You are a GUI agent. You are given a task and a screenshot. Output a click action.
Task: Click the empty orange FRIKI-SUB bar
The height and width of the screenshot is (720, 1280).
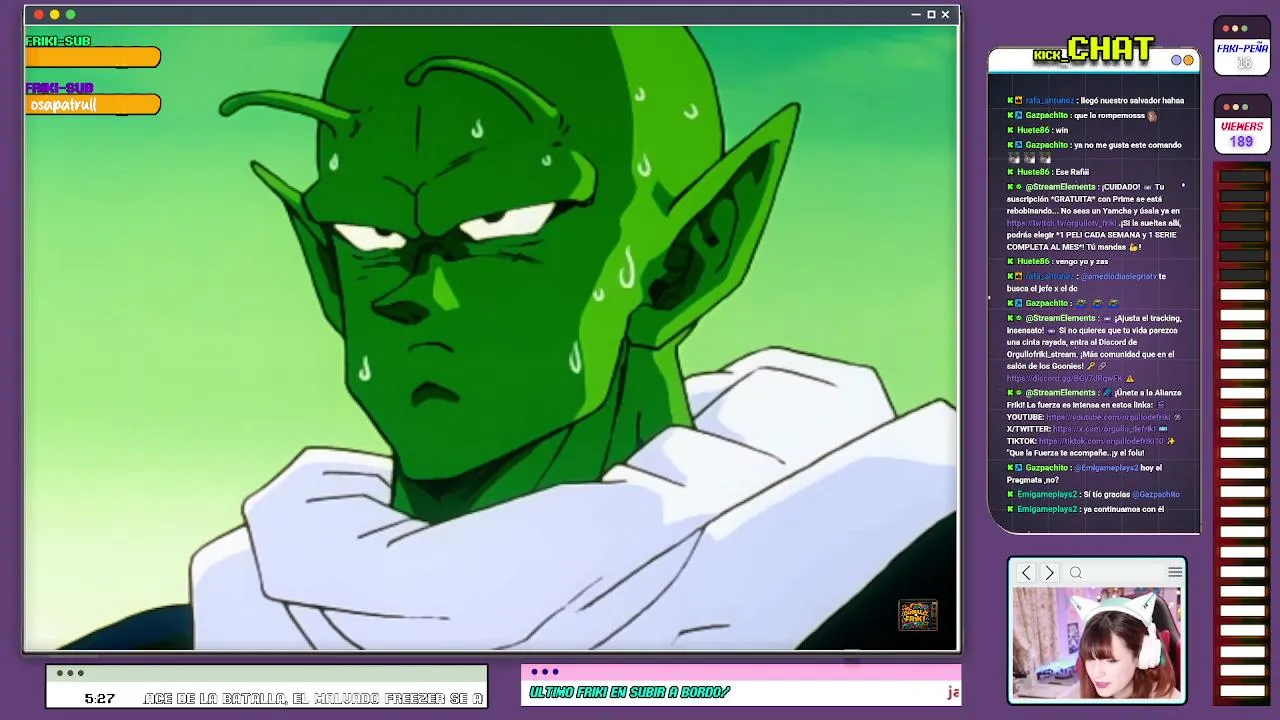93,58
